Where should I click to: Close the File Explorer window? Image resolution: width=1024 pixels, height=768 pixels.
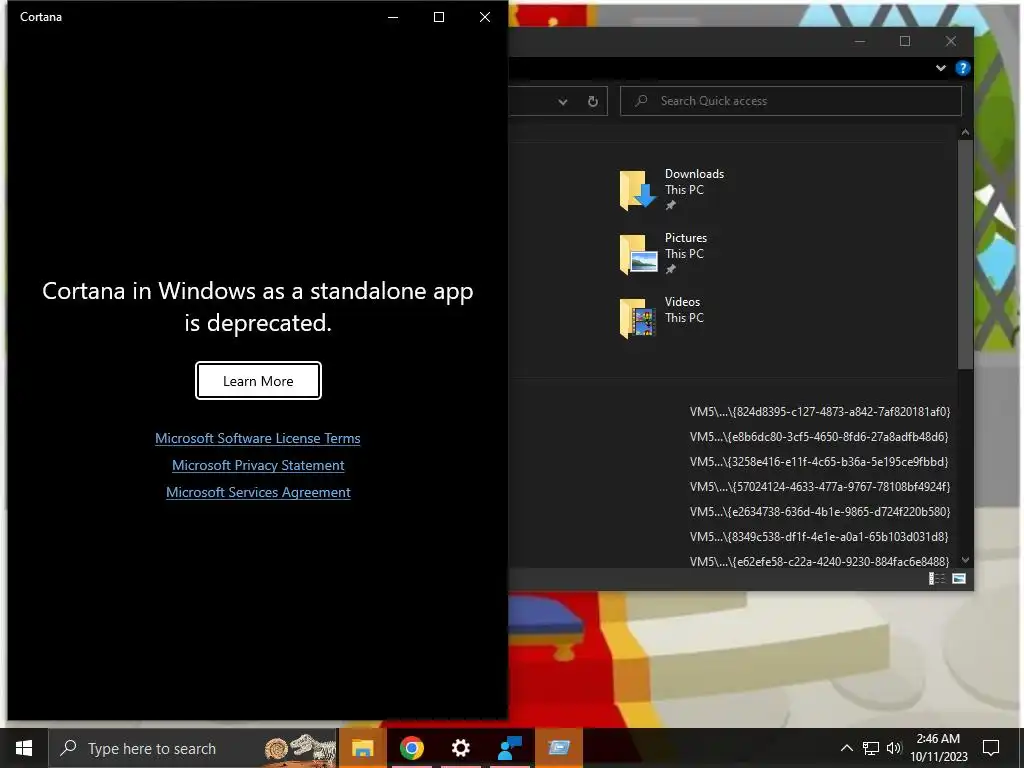click(951, 41)
